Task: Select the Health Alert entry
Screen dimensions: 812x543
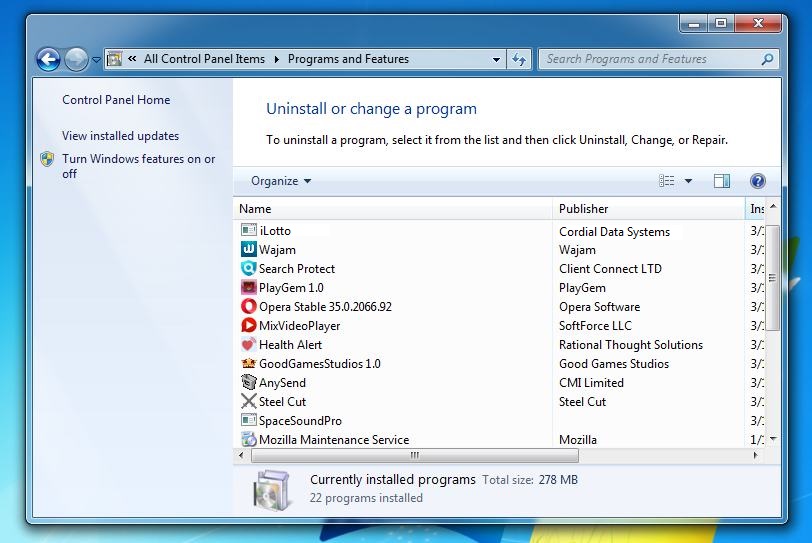Action: point(290,345)
